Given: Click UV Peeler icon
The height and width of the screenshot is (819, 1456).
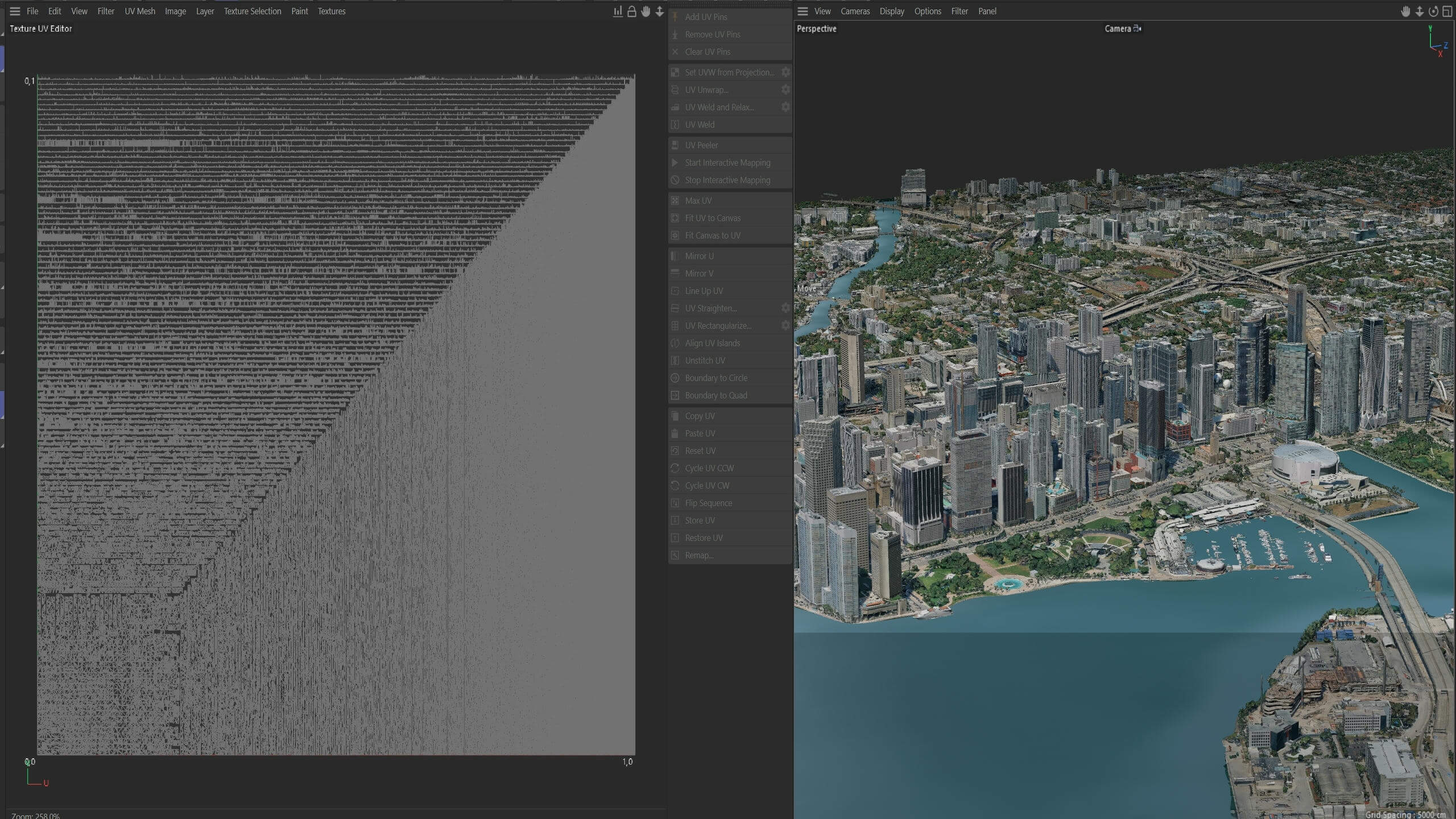Looking at the screenshot, I should [675, 145].
